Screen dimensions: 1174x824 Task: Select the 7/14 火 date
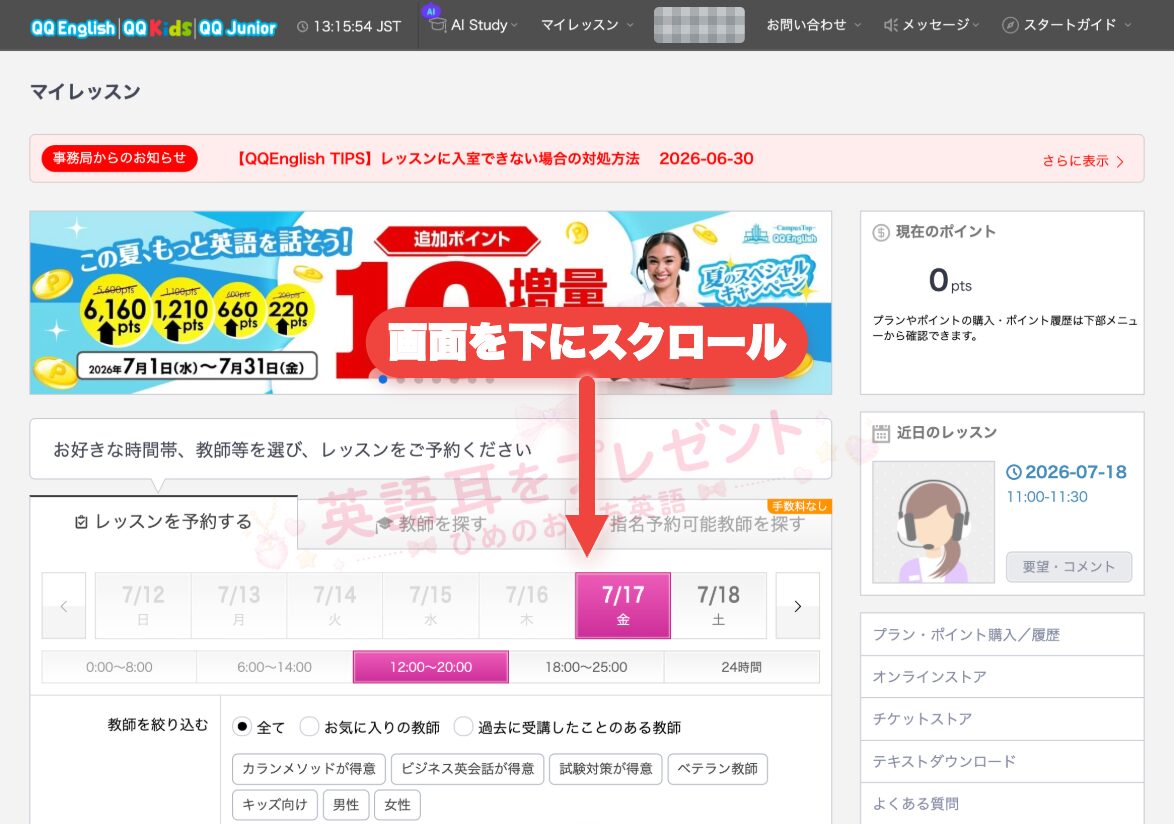click(x=335, y=605)
